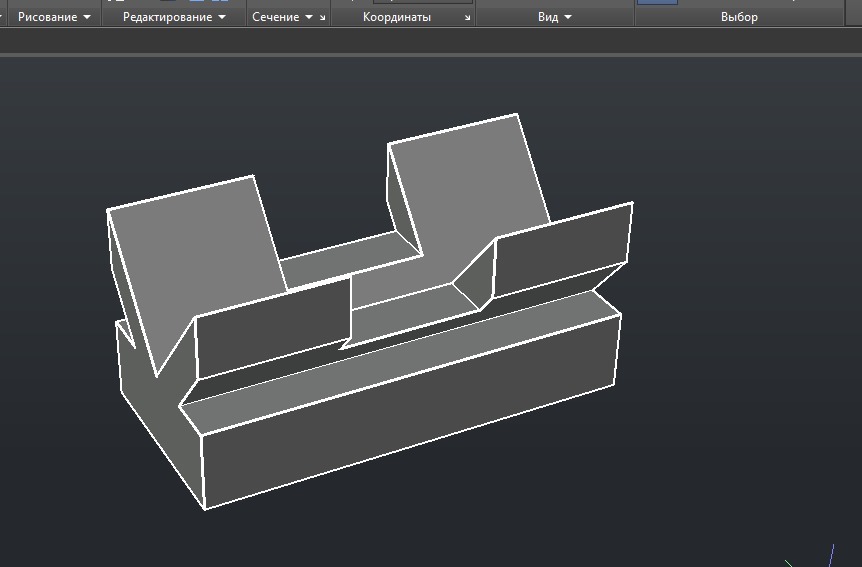
Task: Click the Координаты panel dialog launcher arrow
Action: click(467, 18)
